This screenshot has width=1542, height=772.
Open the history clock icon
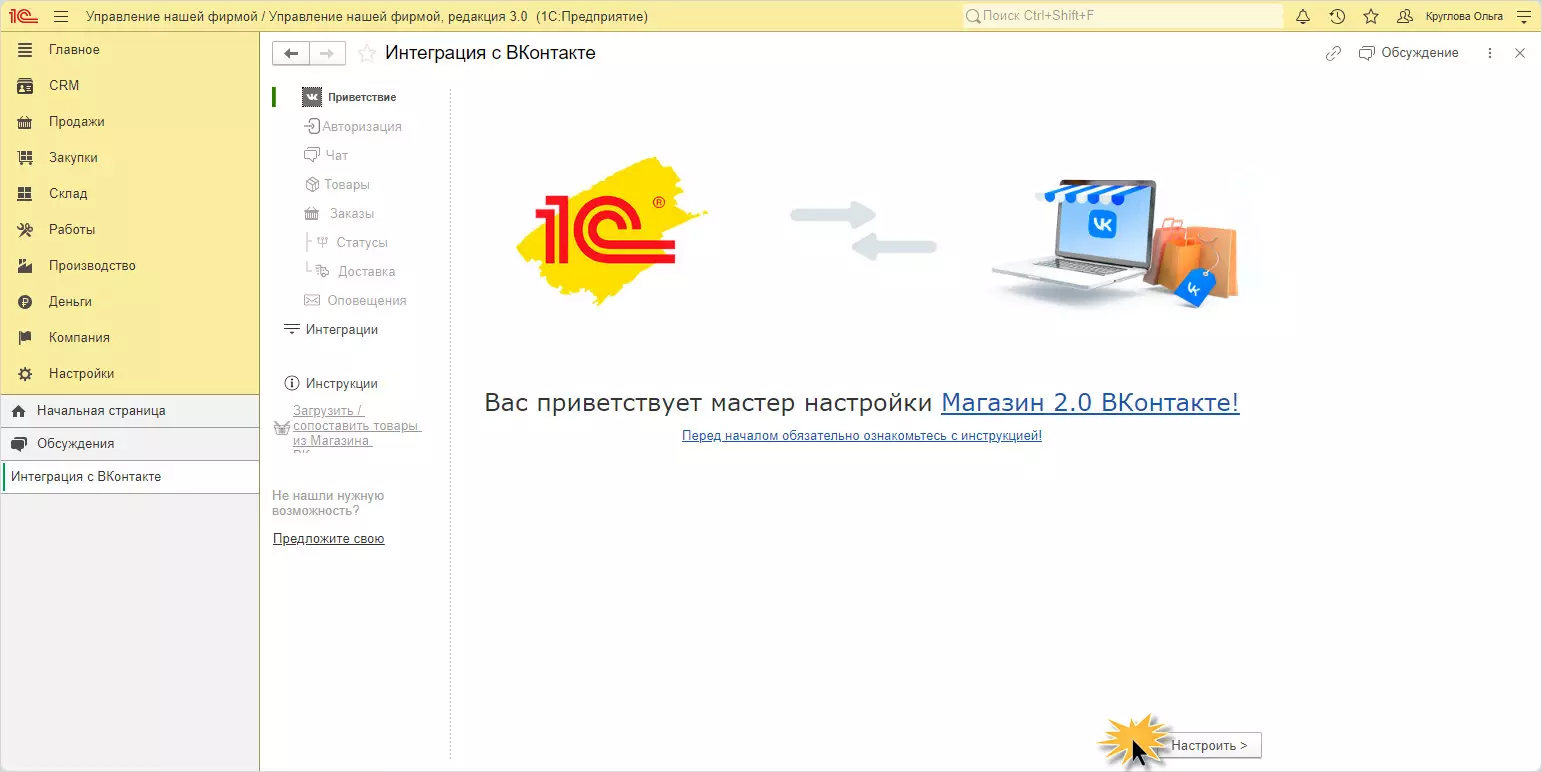point(1337,16)
